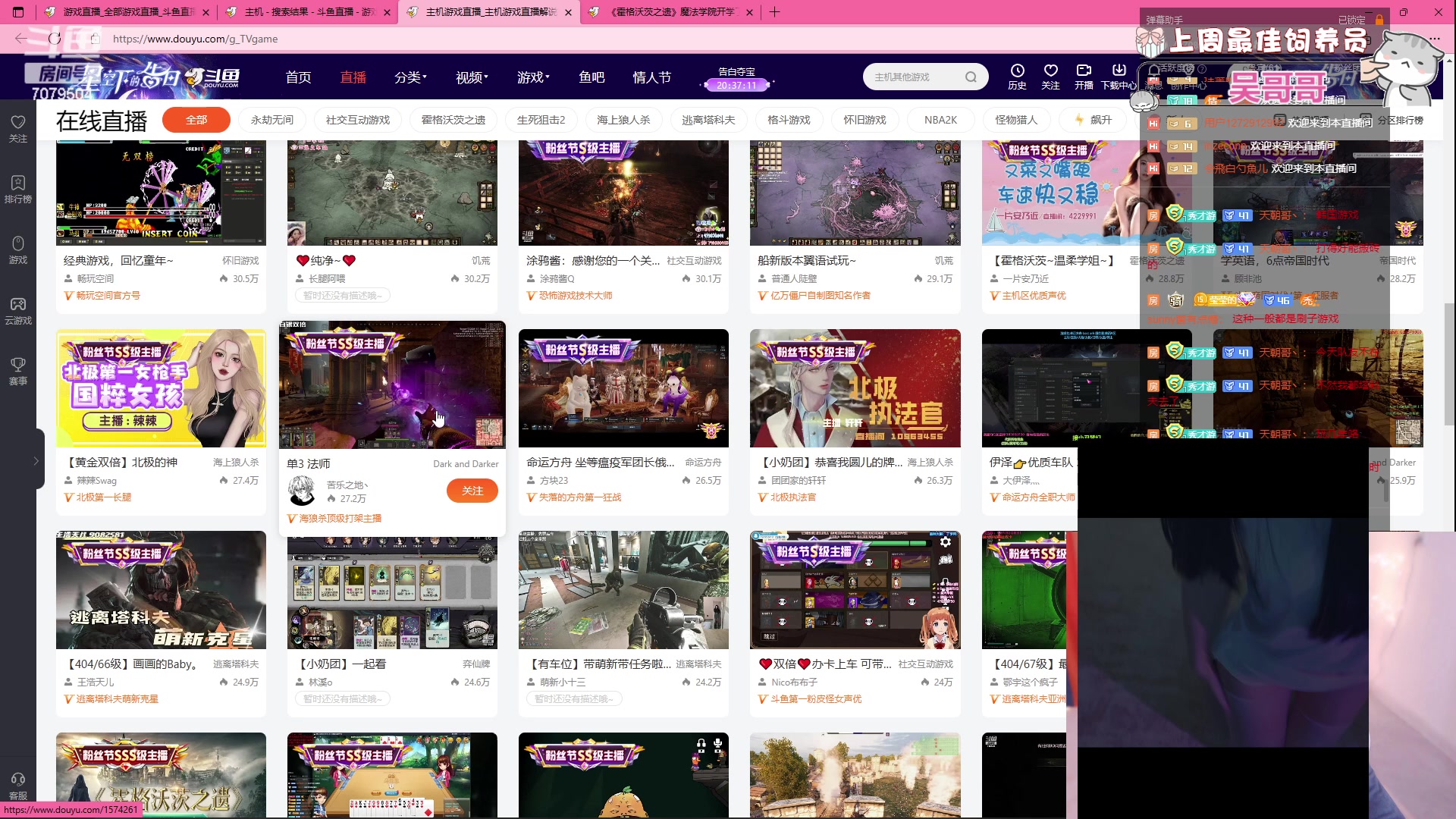This screenshot has height=819, width=1456.
Task: Open 游戏 in the left sidebar
Action: (x=18, y=249)
